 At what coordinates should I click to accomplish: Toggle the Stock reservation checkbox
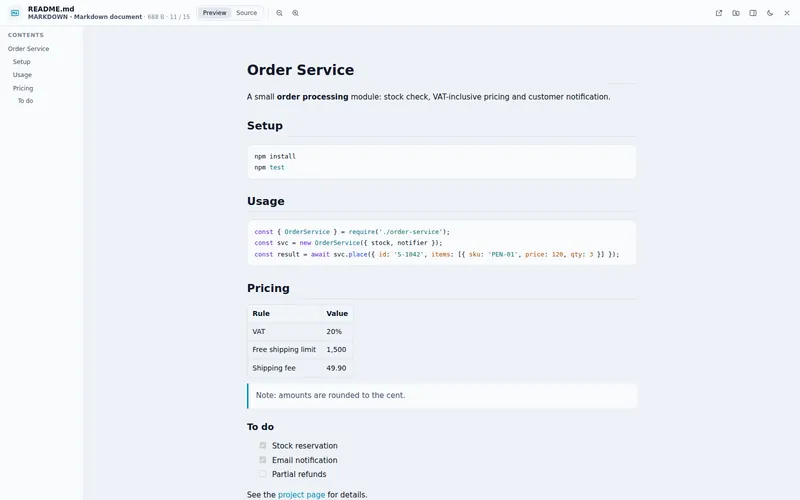(x=263, y=445)
